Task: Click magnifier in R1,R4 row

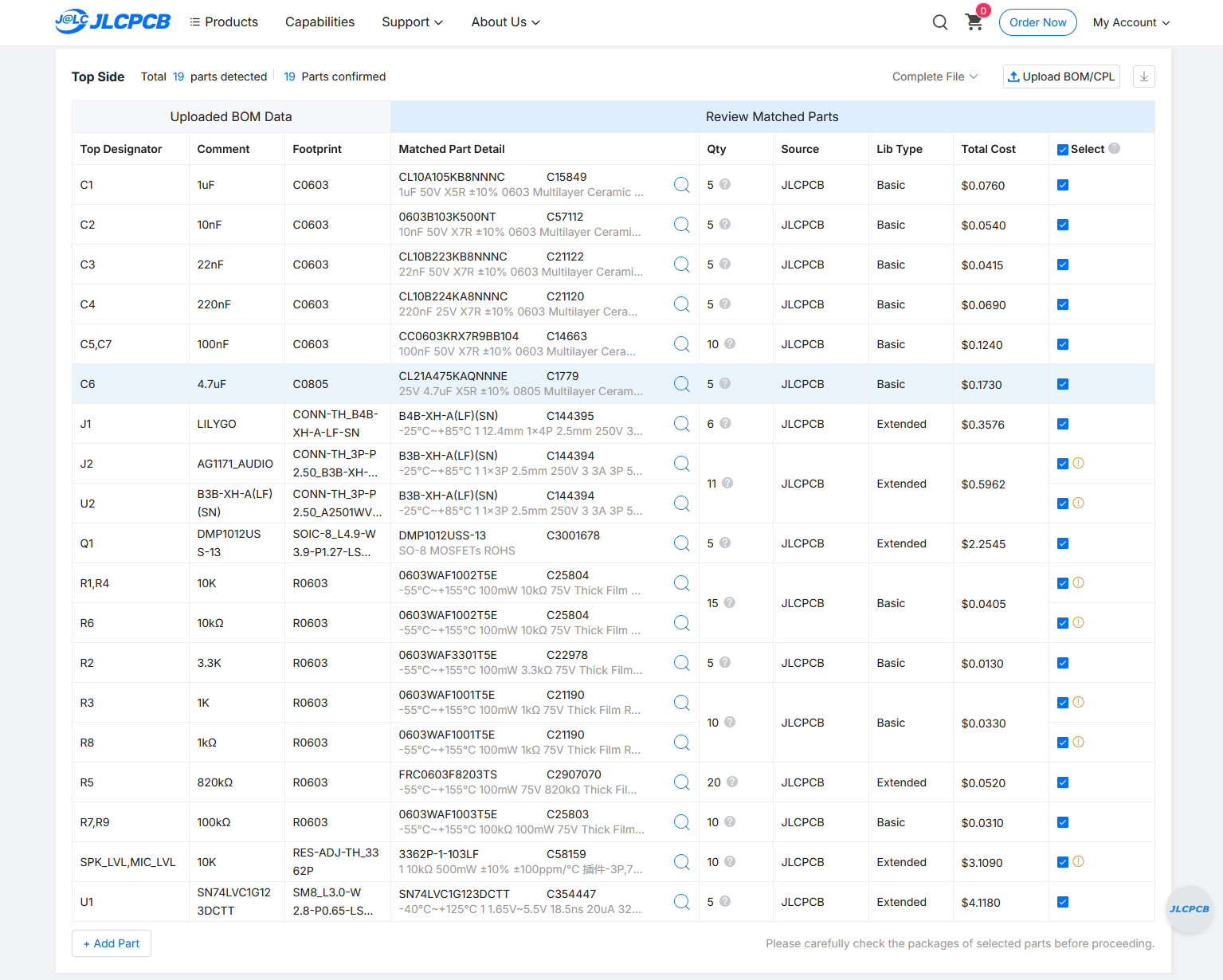Action: click(x=682, y=583)
